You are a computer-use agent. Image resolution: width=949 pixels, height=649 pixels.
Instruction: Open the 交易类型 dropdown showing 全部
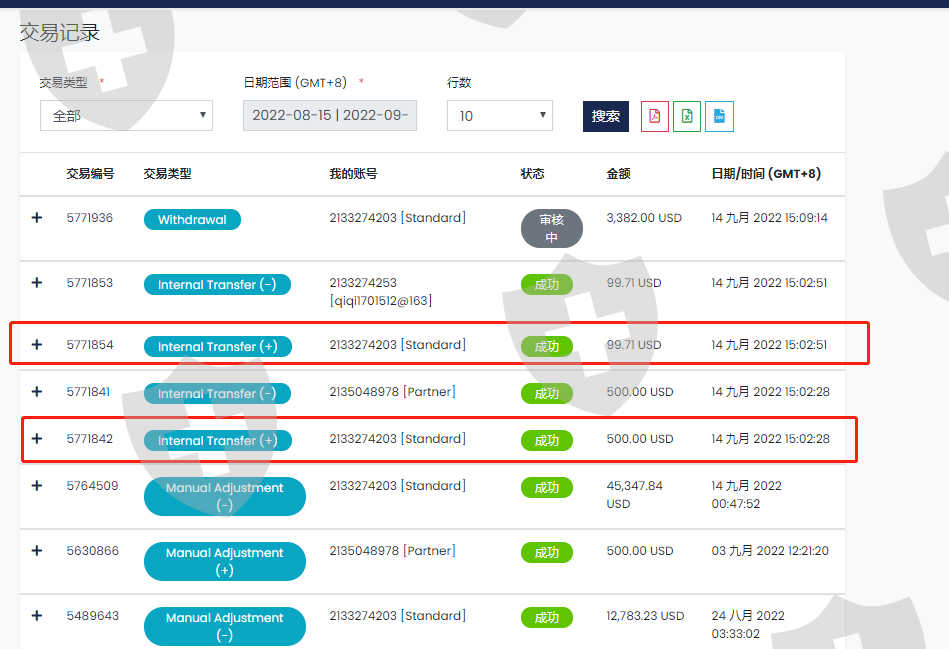pyautogui.click(x=126, y=116)
